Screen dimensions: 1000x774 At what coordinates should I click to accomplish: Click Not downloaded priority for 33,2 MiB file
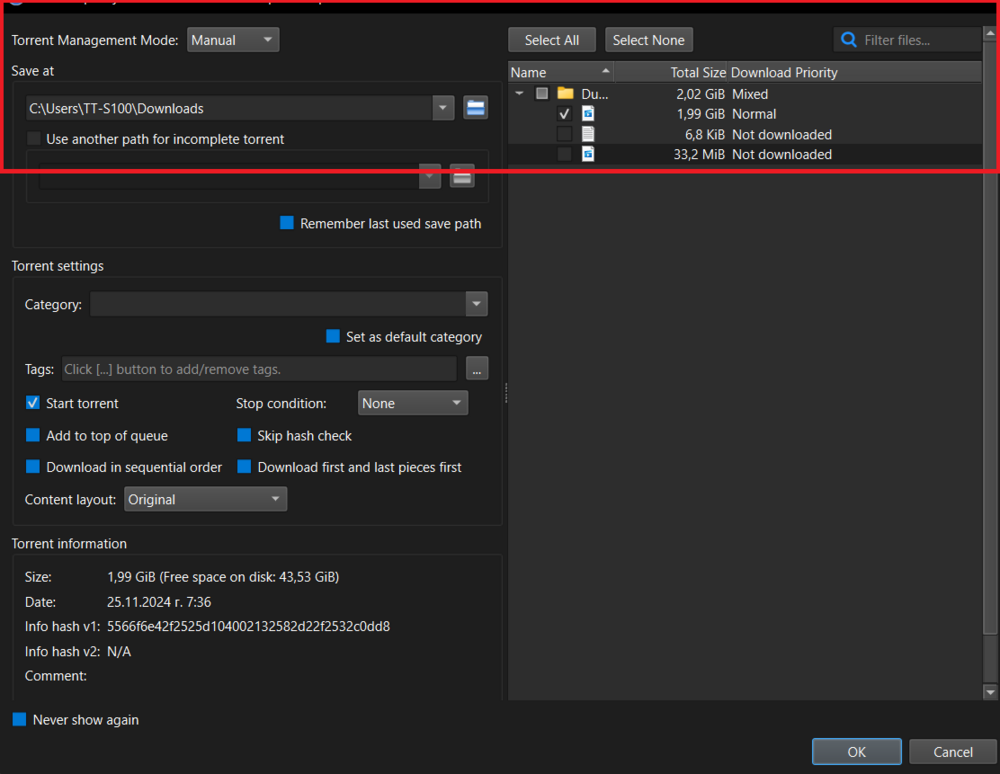coord(782,154)
